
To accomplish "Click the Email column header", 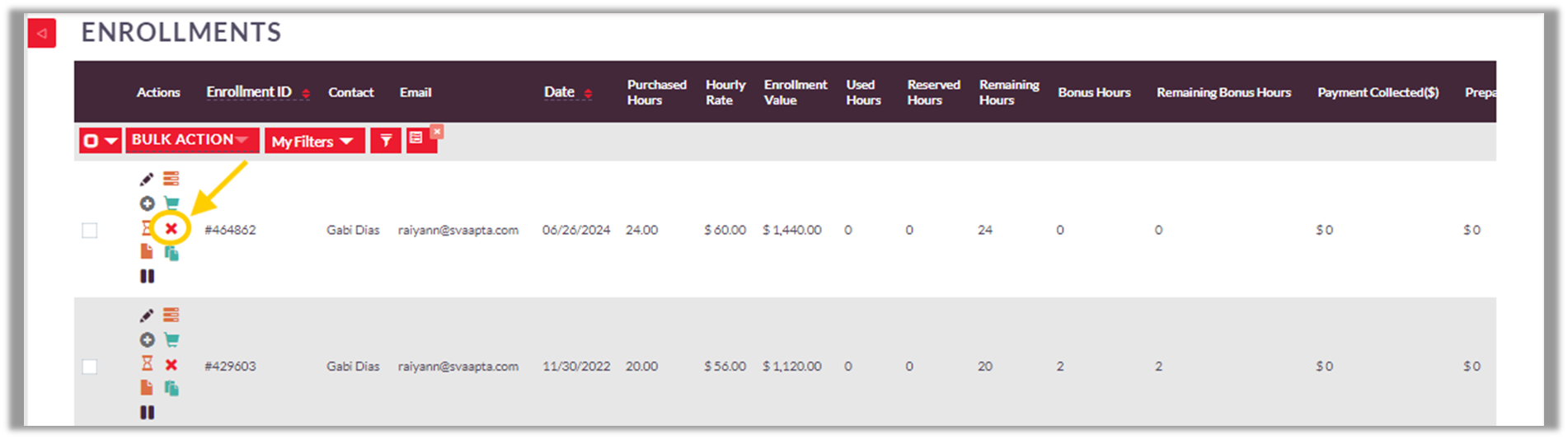I will click(x=415, y=92).
